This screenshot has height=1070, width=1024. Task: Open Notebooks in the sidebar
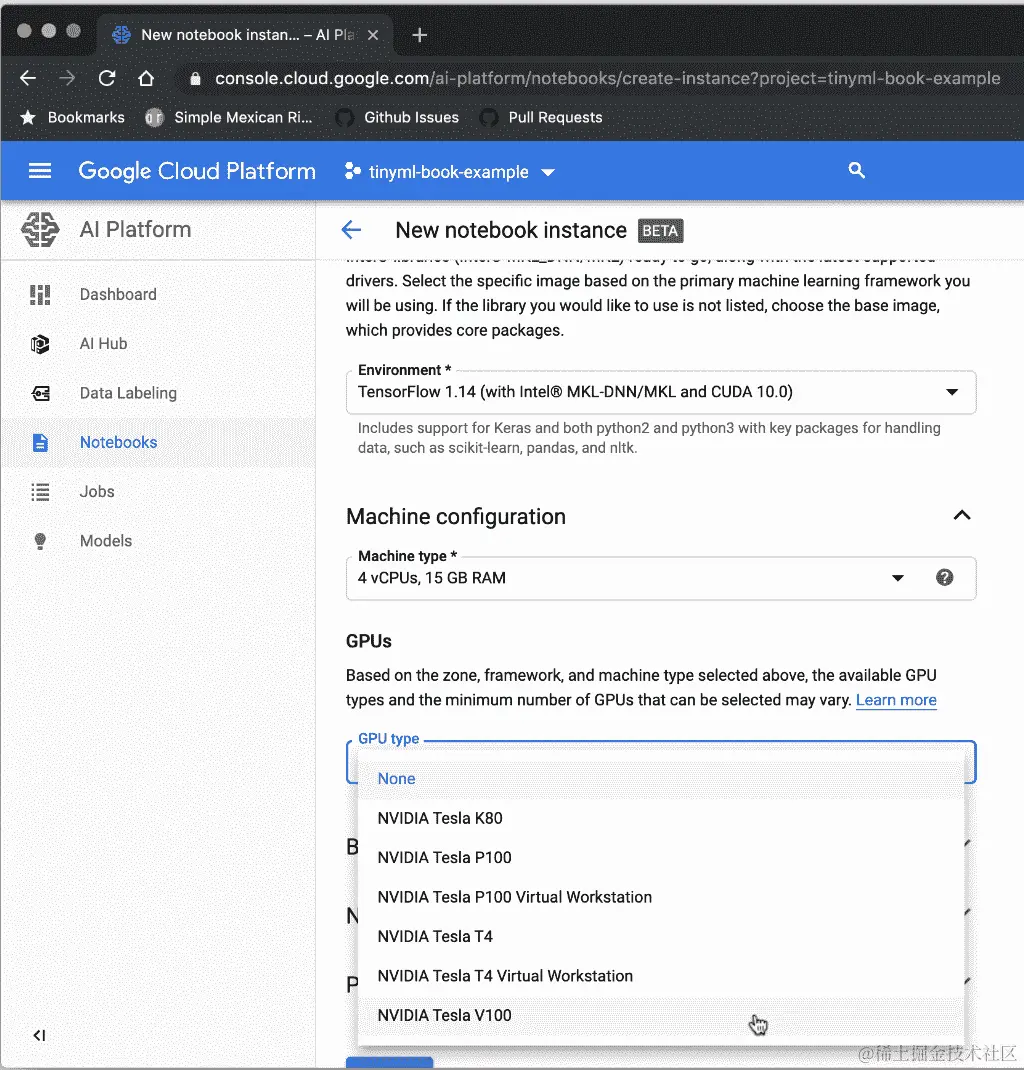point(158,442)
